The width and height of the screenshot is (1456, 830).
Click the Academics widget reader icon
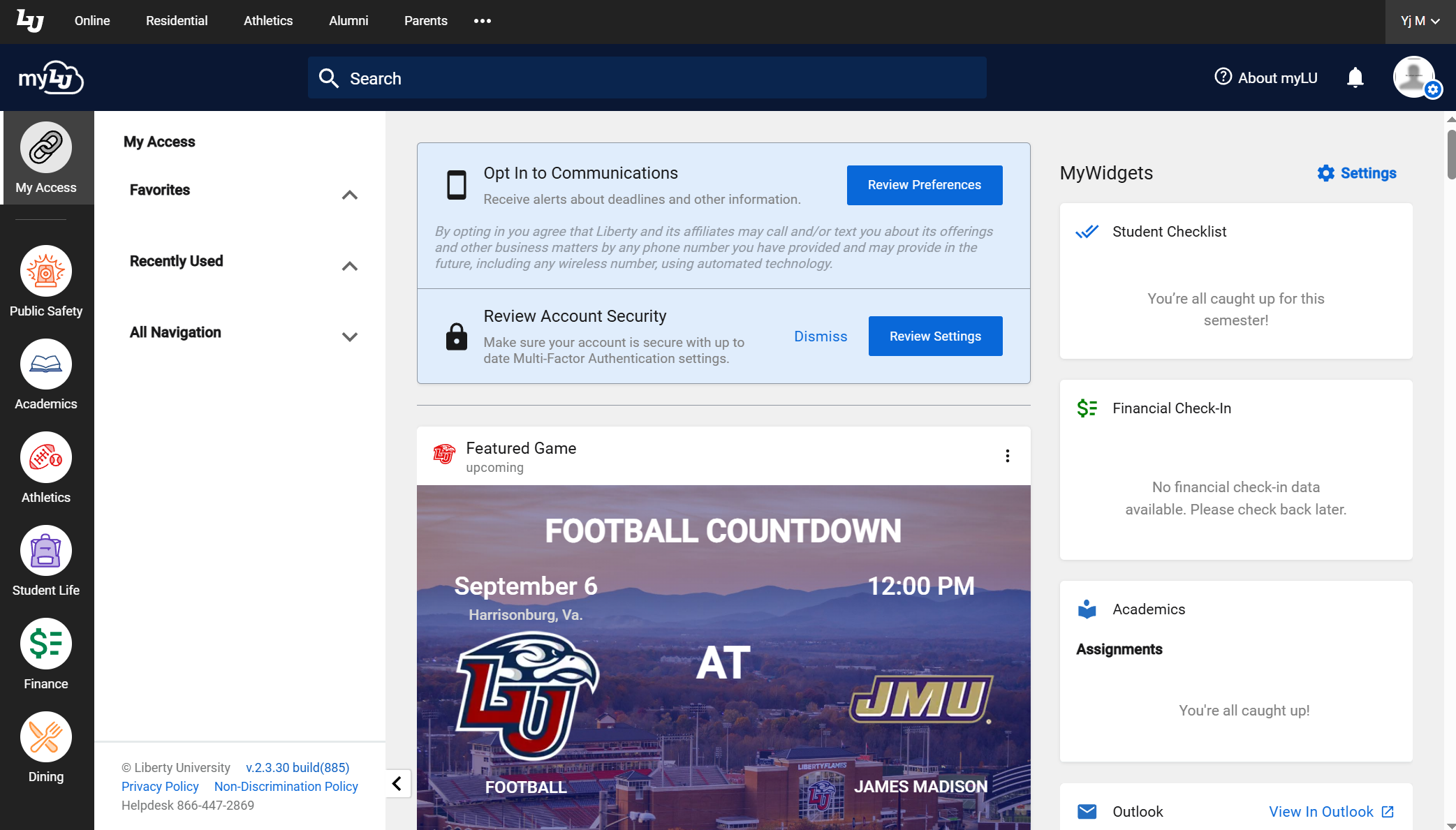1087,609
